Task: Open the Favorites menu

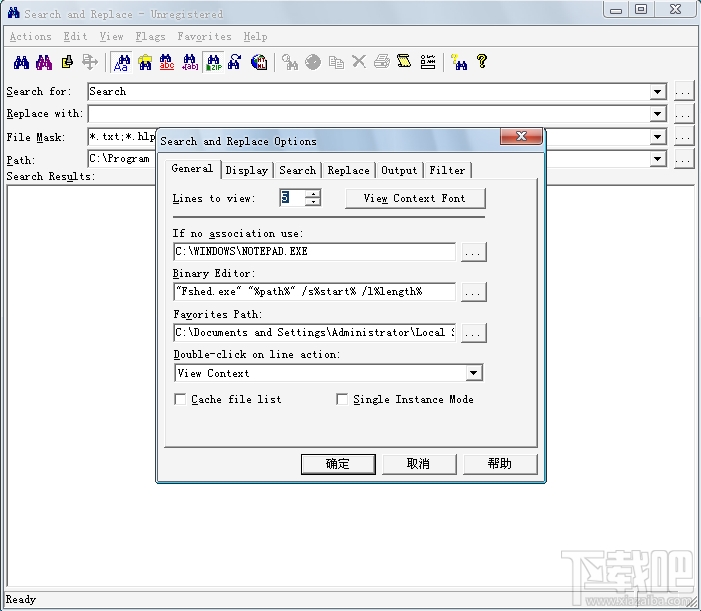Action: tap(204, 37)
